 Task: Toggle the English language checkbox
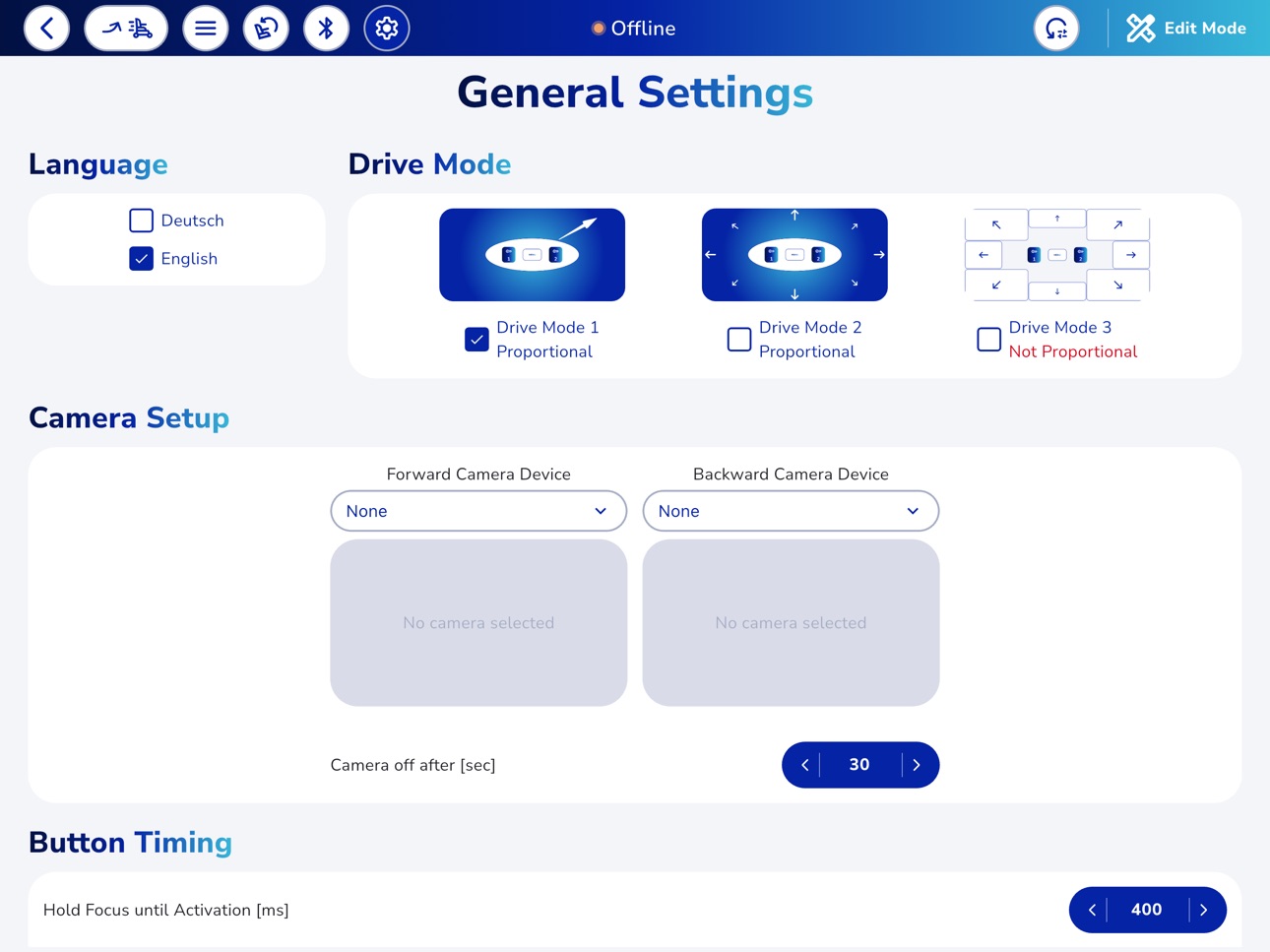[141, 259]
